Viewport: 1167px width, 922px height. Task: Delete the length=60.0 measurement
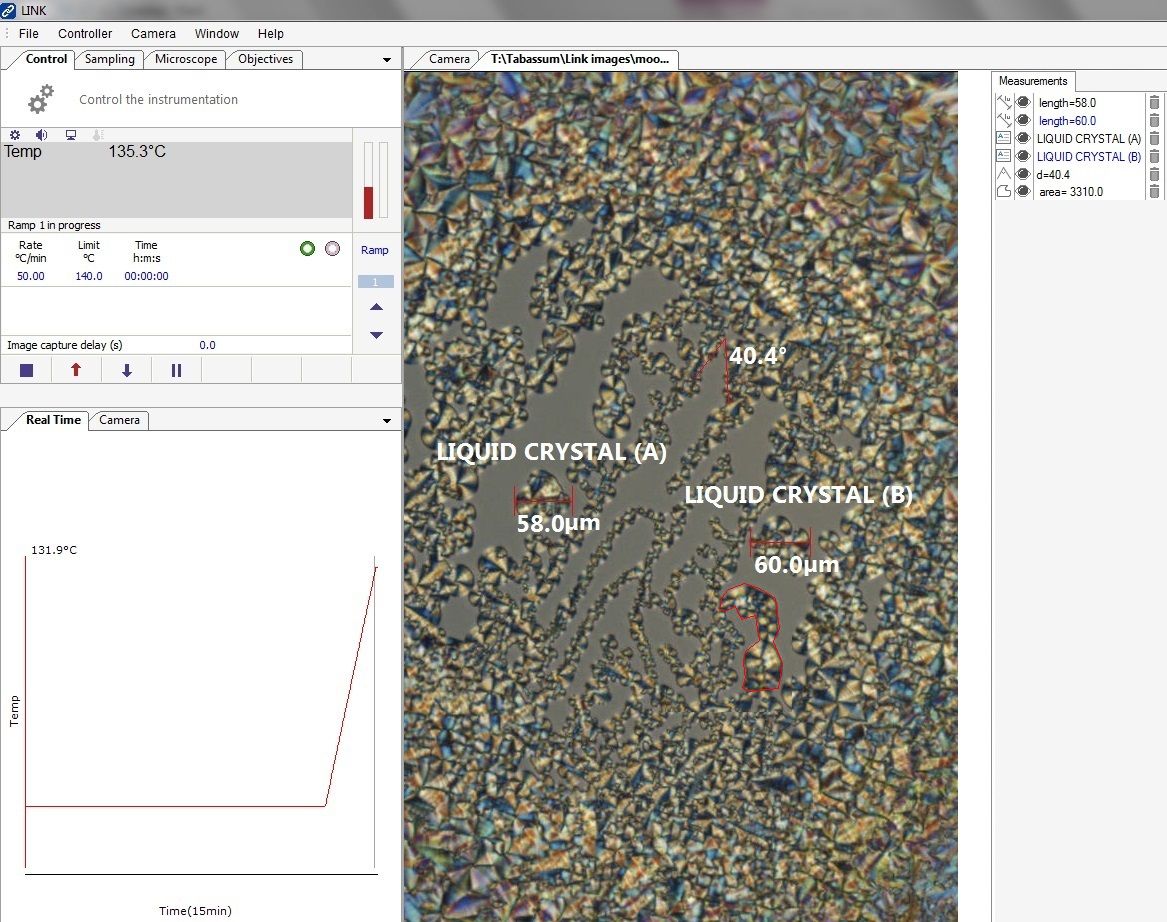tap(1154, 120)
